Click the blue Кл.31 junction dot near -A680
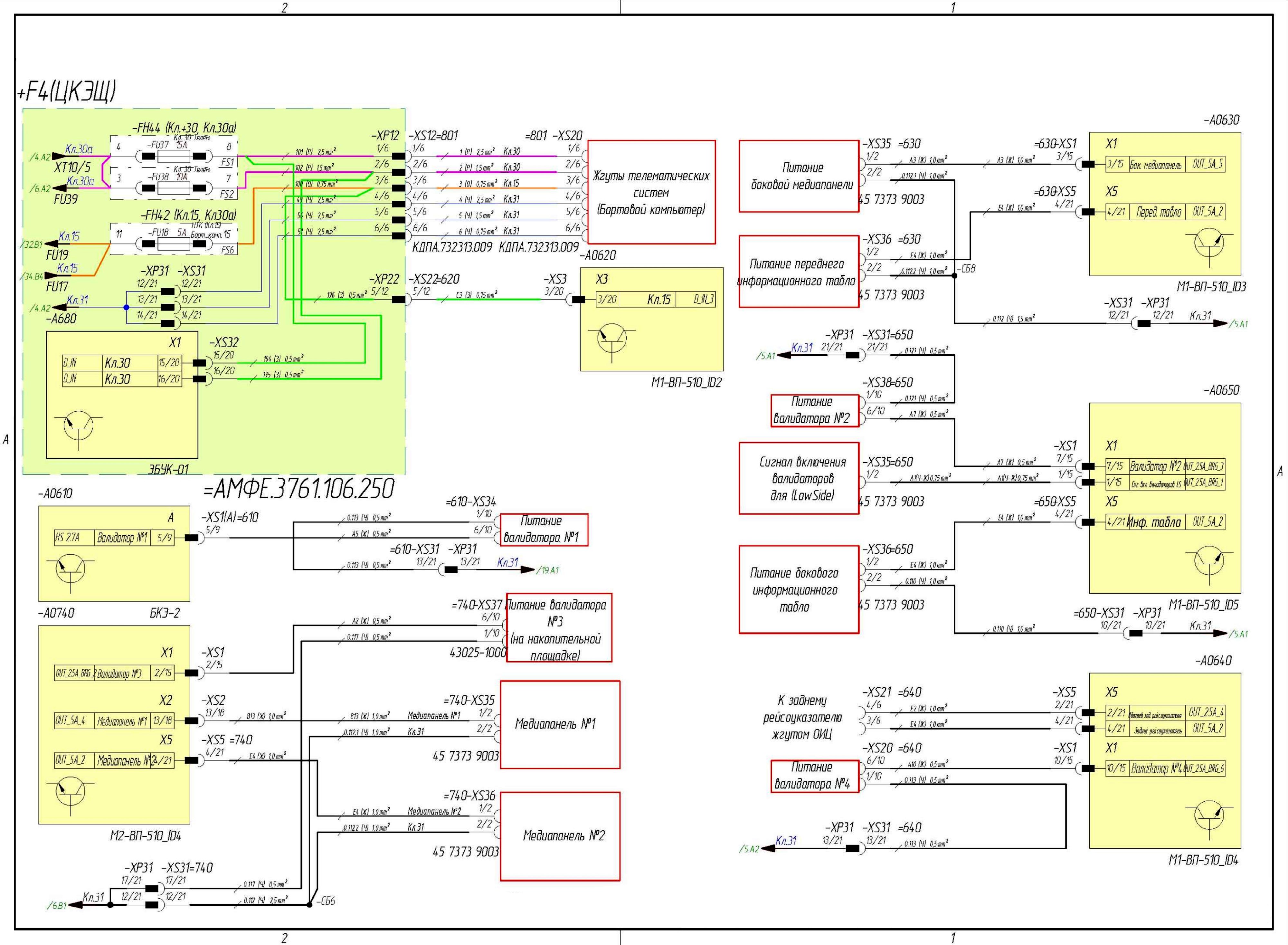This screenshot has height=945, width=1288. (127, 307)
